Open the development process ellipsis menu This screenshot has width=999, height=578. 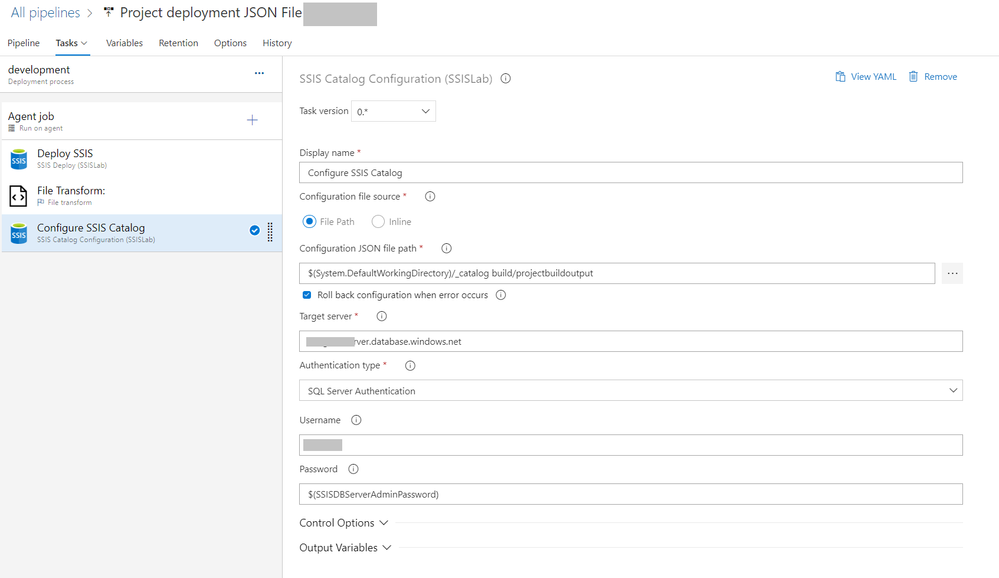tap(259, 72)
